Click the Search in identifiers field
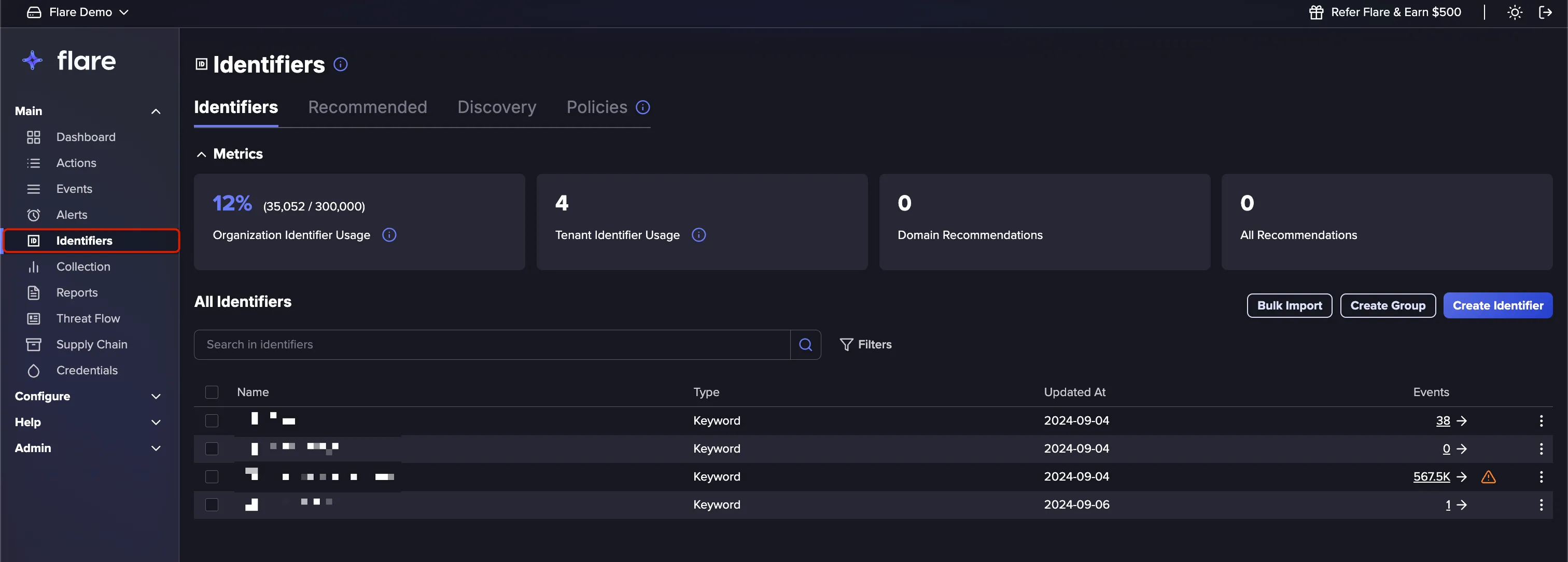The height and width of the screenshot is (562, 1568). [492, 345]
